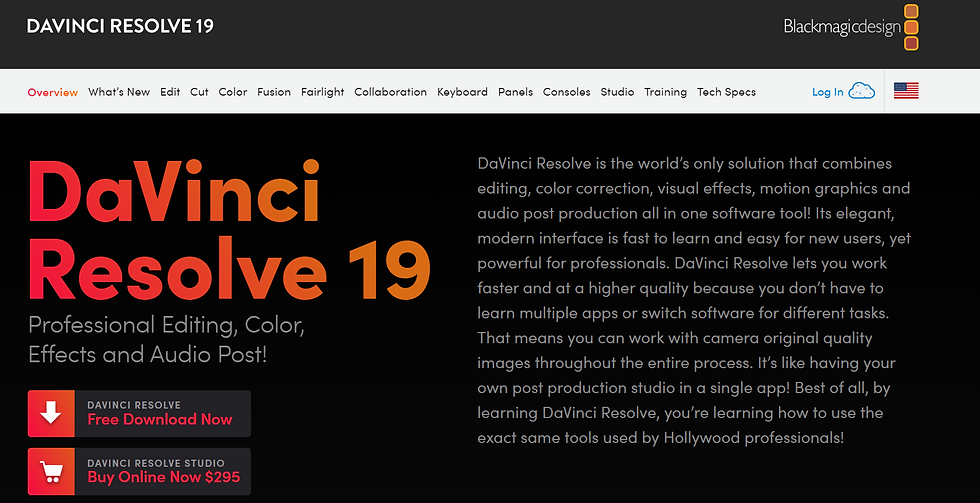Open the Edit page tab
The height and width of the screenshot is (503, 980).
point(170,92)
